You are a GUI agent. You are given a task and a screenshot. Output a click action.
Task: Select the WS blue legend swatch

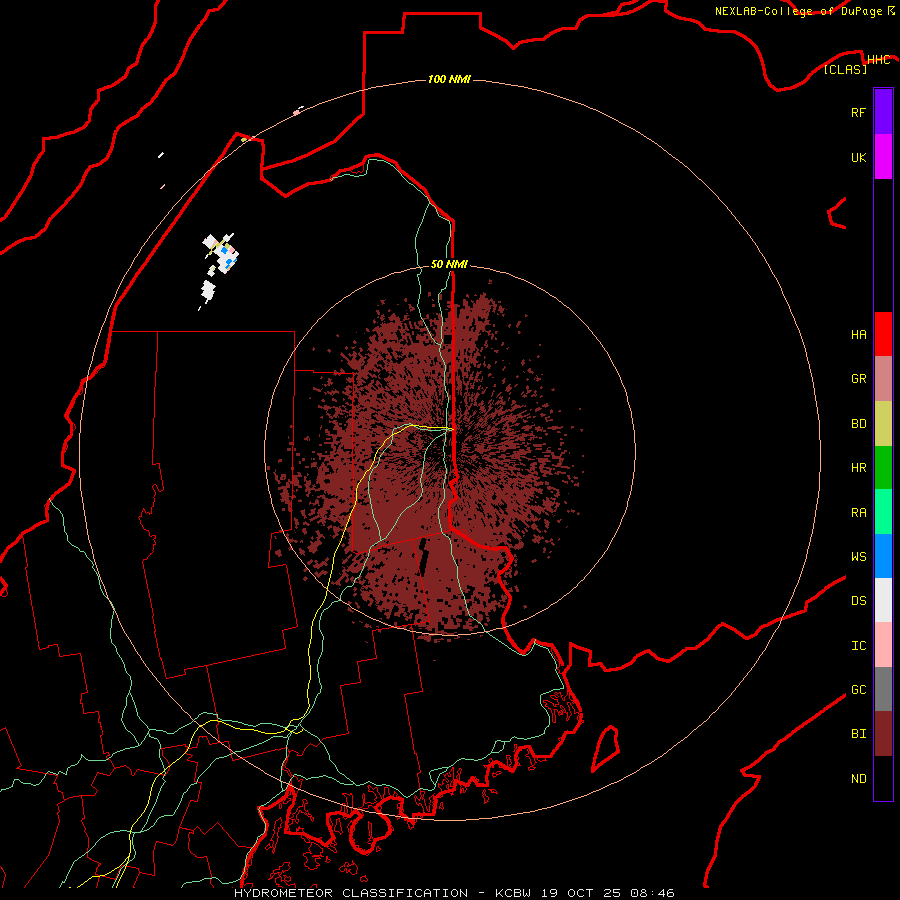883,556
